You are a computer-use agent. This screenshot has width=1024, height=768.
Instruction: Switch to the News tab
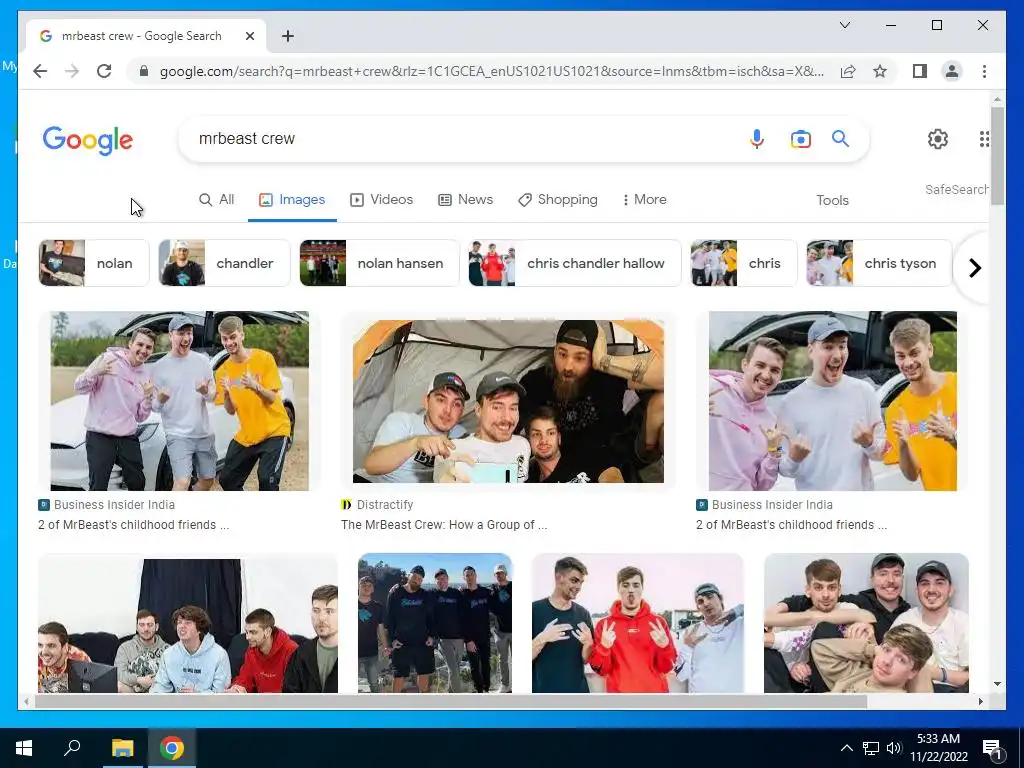(465, 200)
